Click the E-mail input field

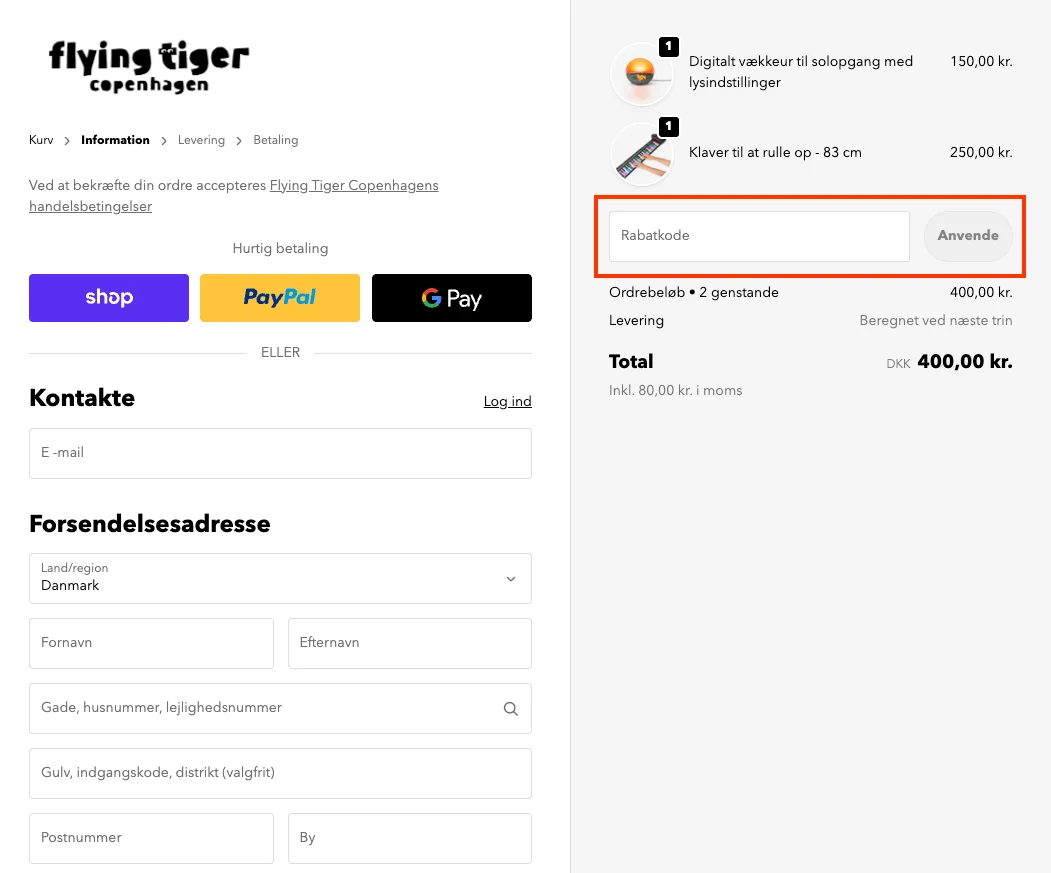280,452
